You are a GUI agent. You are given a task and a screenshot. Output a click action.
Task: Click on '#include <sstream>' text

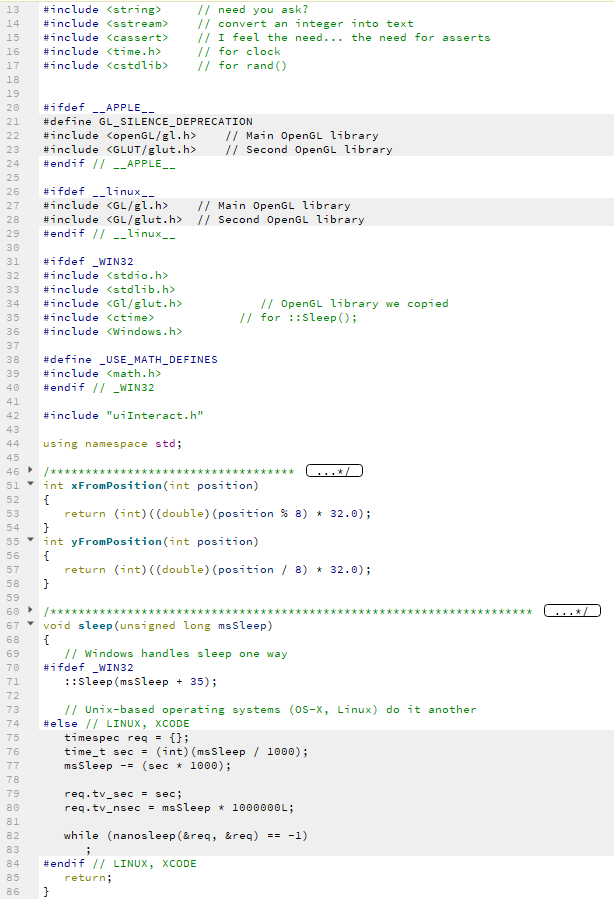coord(105,24)
